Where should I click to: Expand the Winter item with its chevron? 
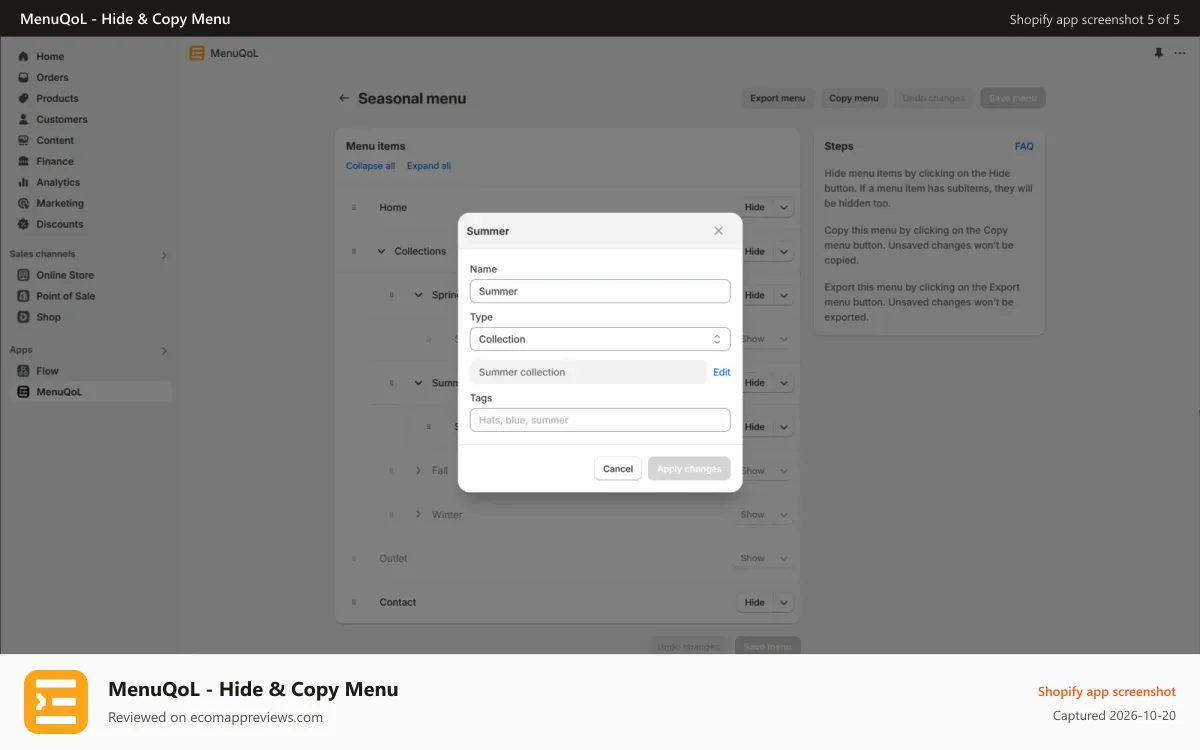click(419, 514)
